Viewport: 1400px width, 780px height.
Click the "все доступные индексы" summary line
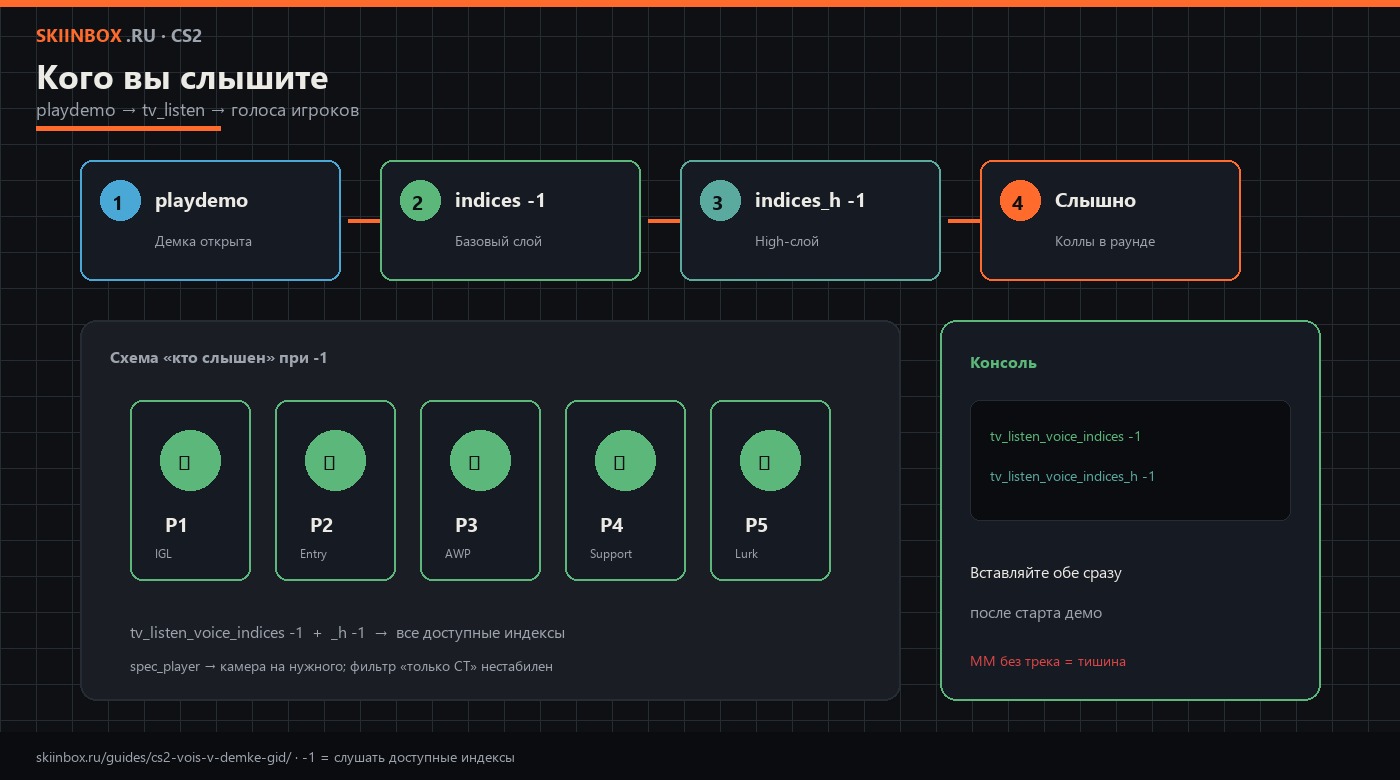pyautogui.click(x=348, y=633)
